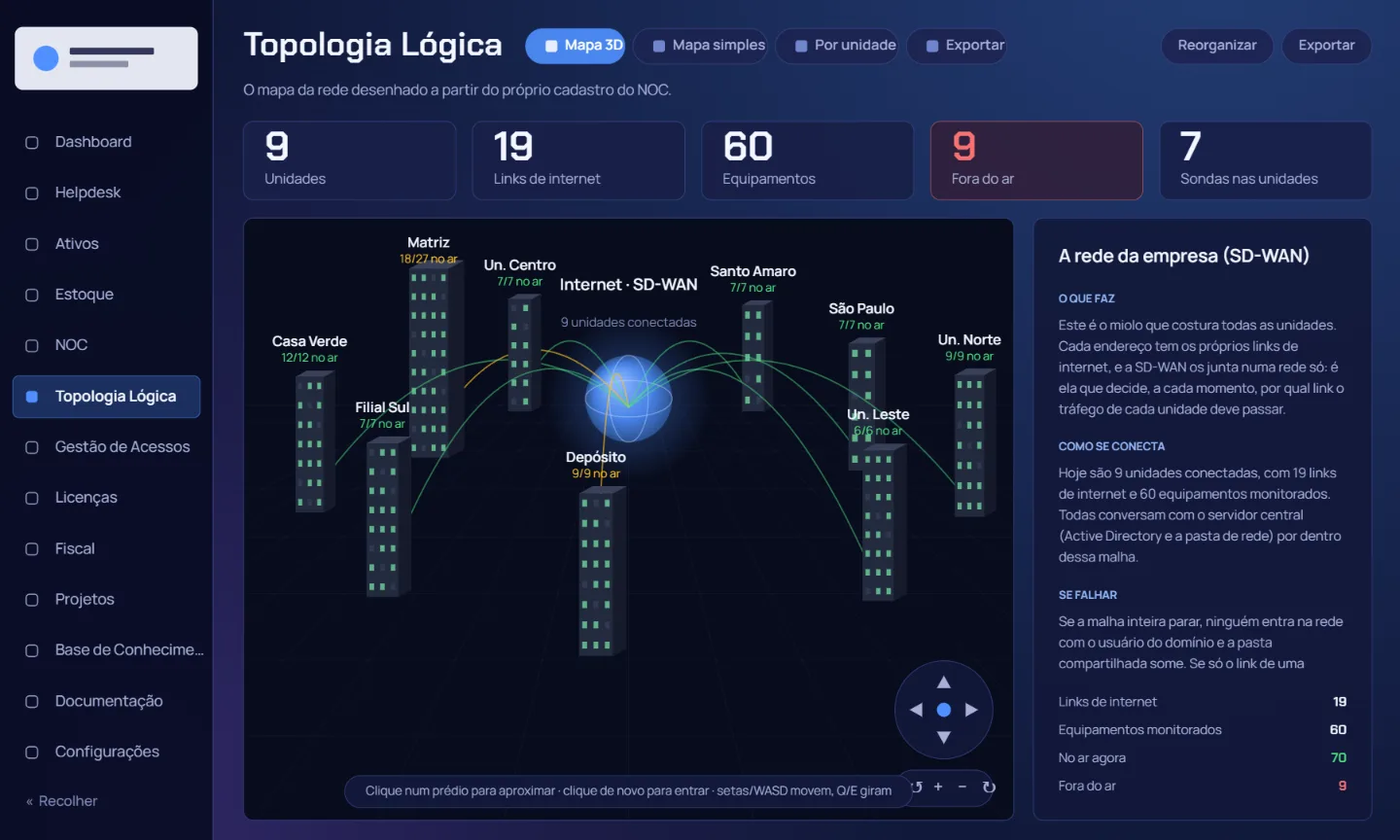This screenshot has height=840, width=1400.
Task: Pan the 3D map right with the right arrow
Action: pos(971,710)
